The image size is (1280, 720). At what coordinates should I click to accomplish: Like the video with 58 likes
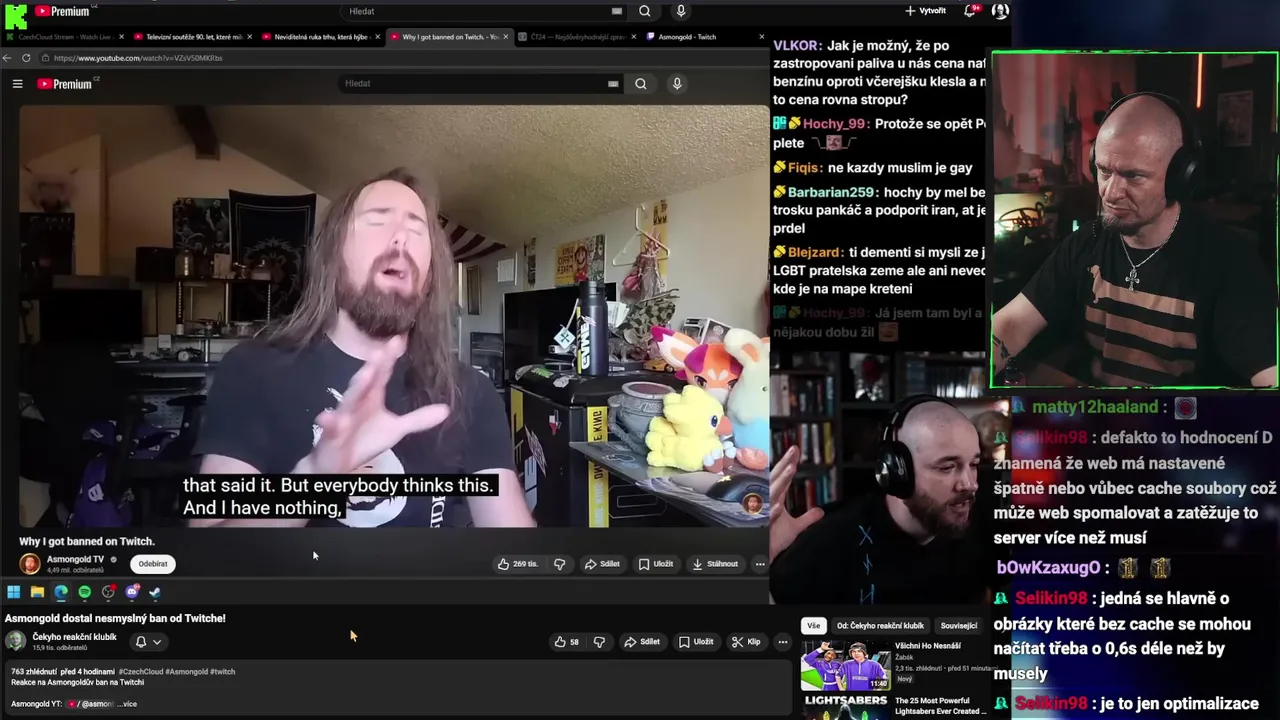[x=567, y=642]
